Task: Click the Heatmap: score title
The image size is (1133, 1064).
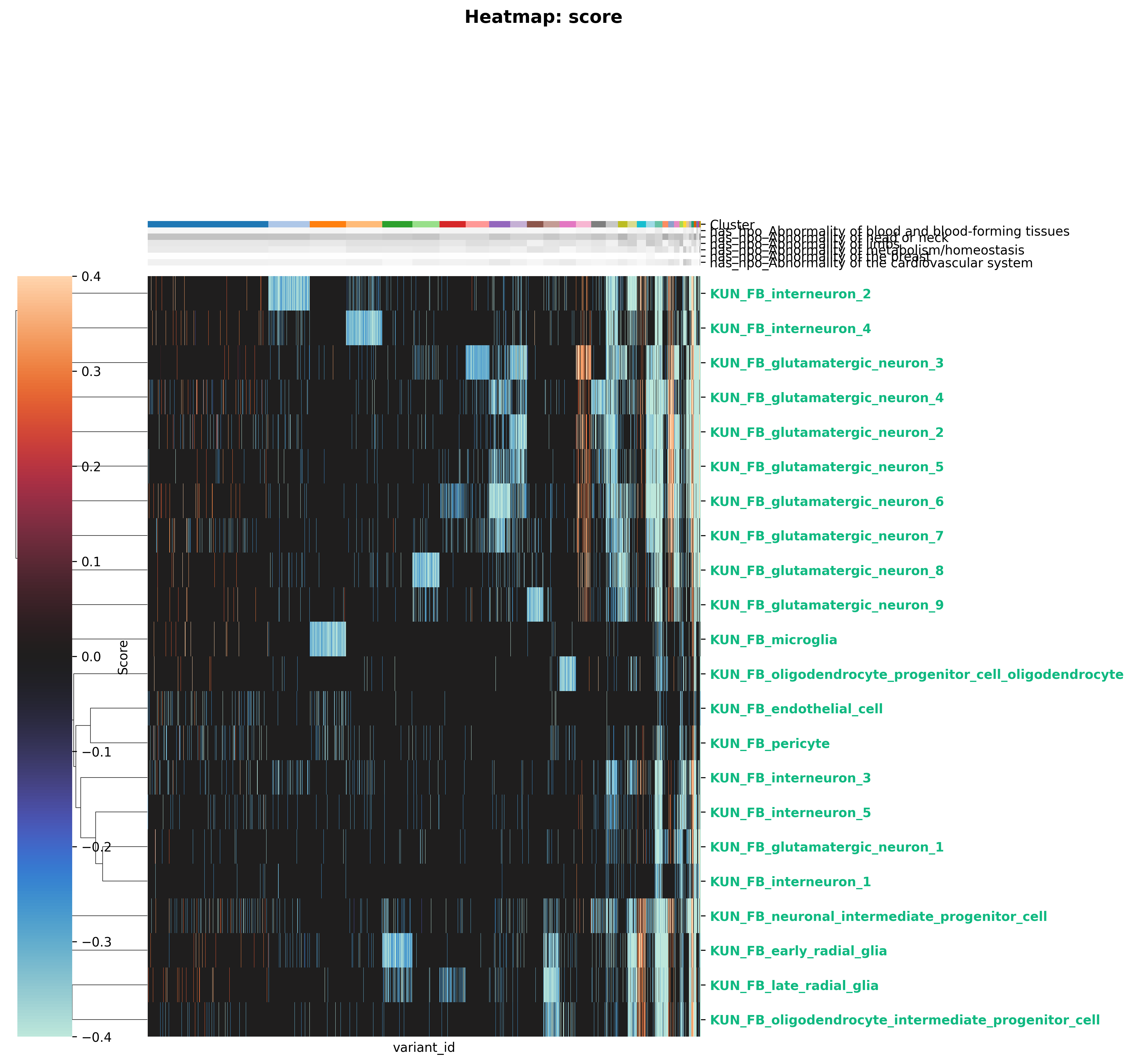Action: (x=543, y=17)
